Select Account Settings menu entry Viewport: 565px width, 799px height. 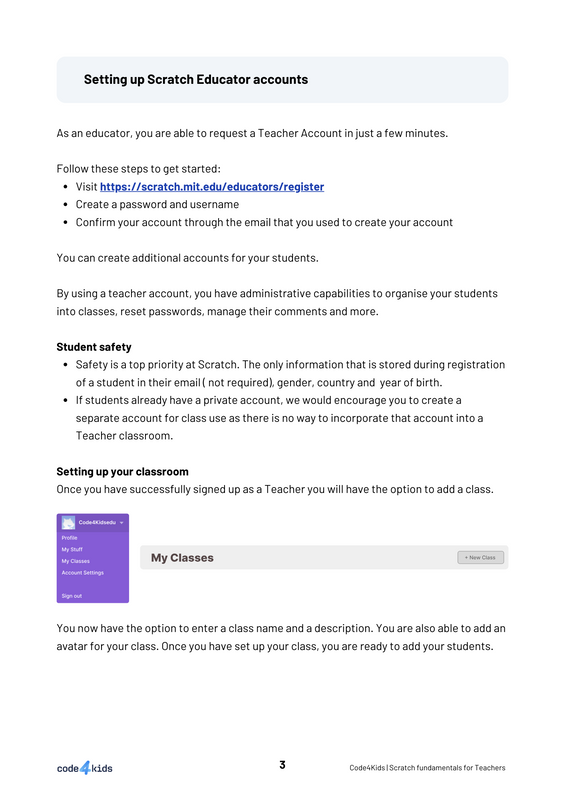point(83,573)
